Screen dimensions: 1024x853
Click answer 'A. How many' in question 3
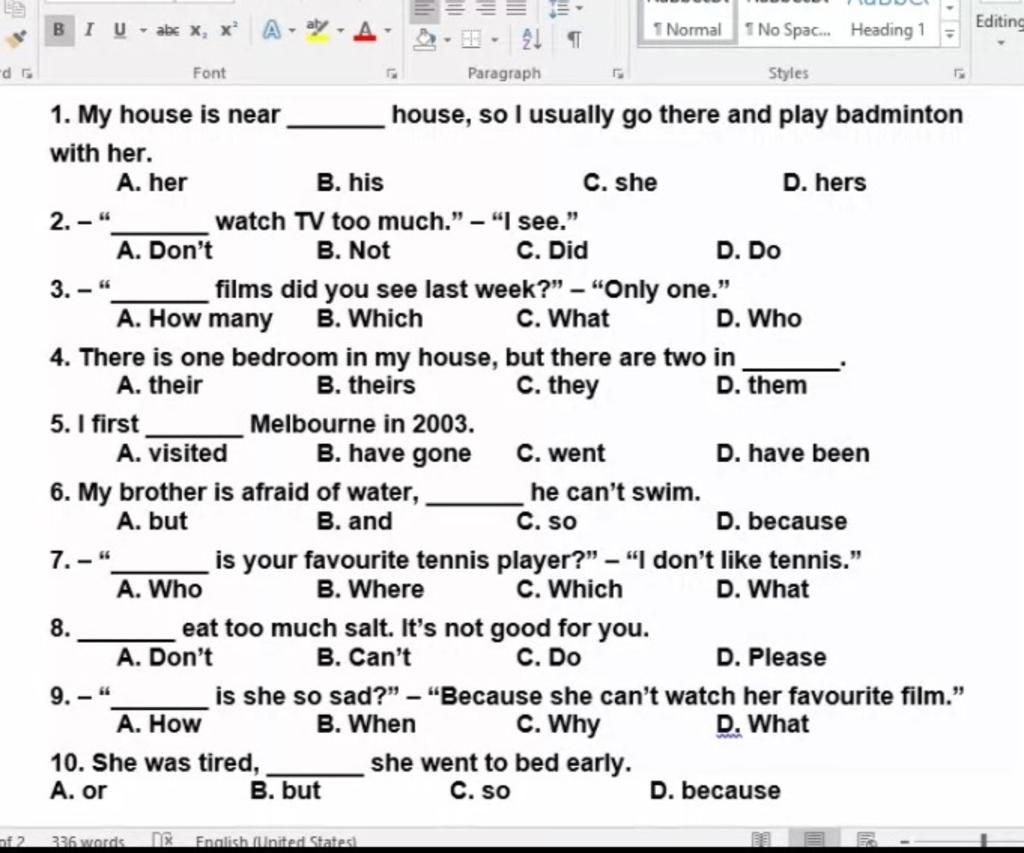coord(195,319)
